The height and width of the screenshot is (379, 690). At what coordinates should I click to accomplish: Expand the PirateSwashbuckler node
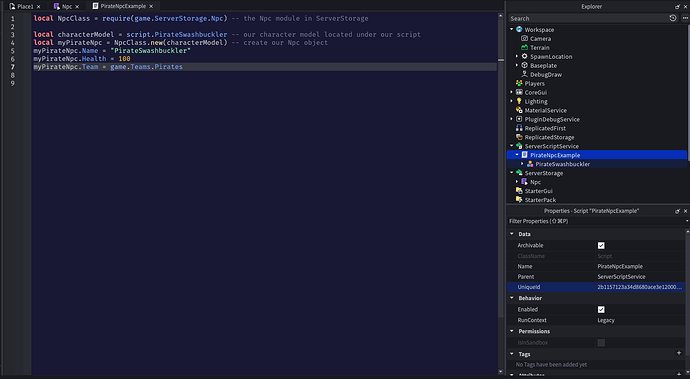click(x=522, y=164)
